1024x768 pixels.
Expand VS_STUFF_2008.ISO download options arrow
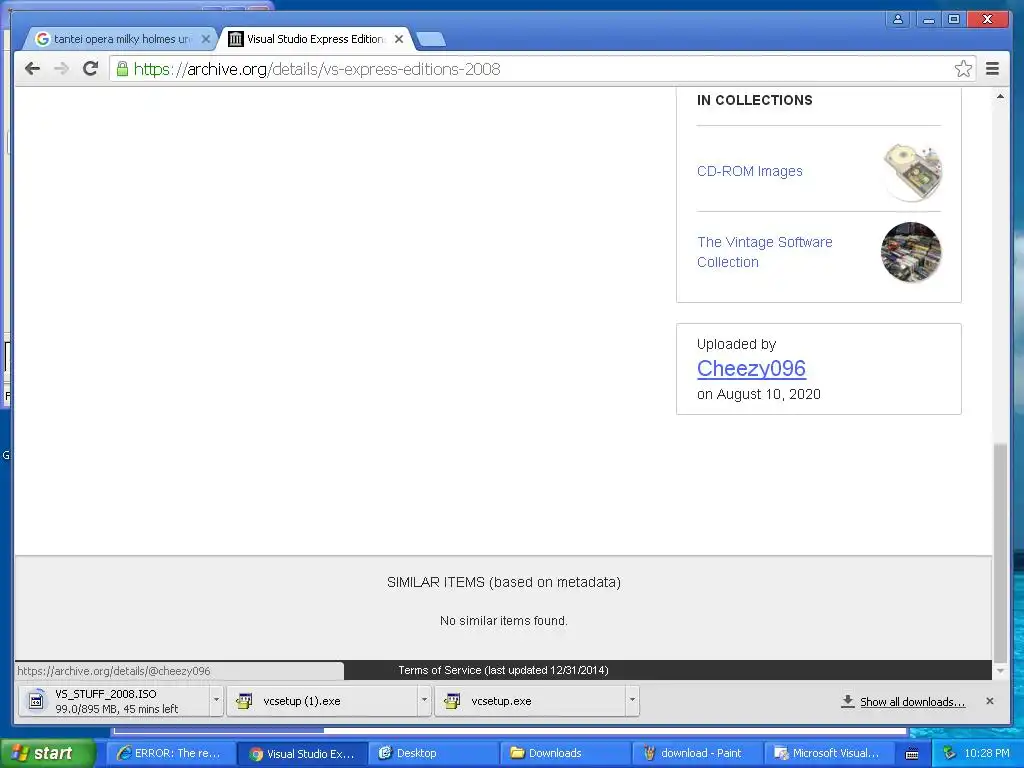point(216,700)
